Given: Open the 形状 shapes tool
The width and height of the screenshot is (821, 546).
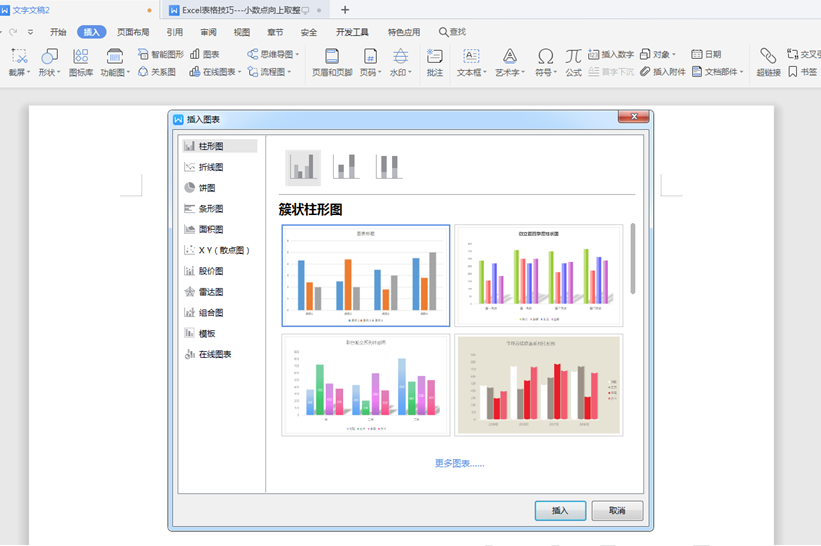Looking at the screenshot, I should (49, 62).
